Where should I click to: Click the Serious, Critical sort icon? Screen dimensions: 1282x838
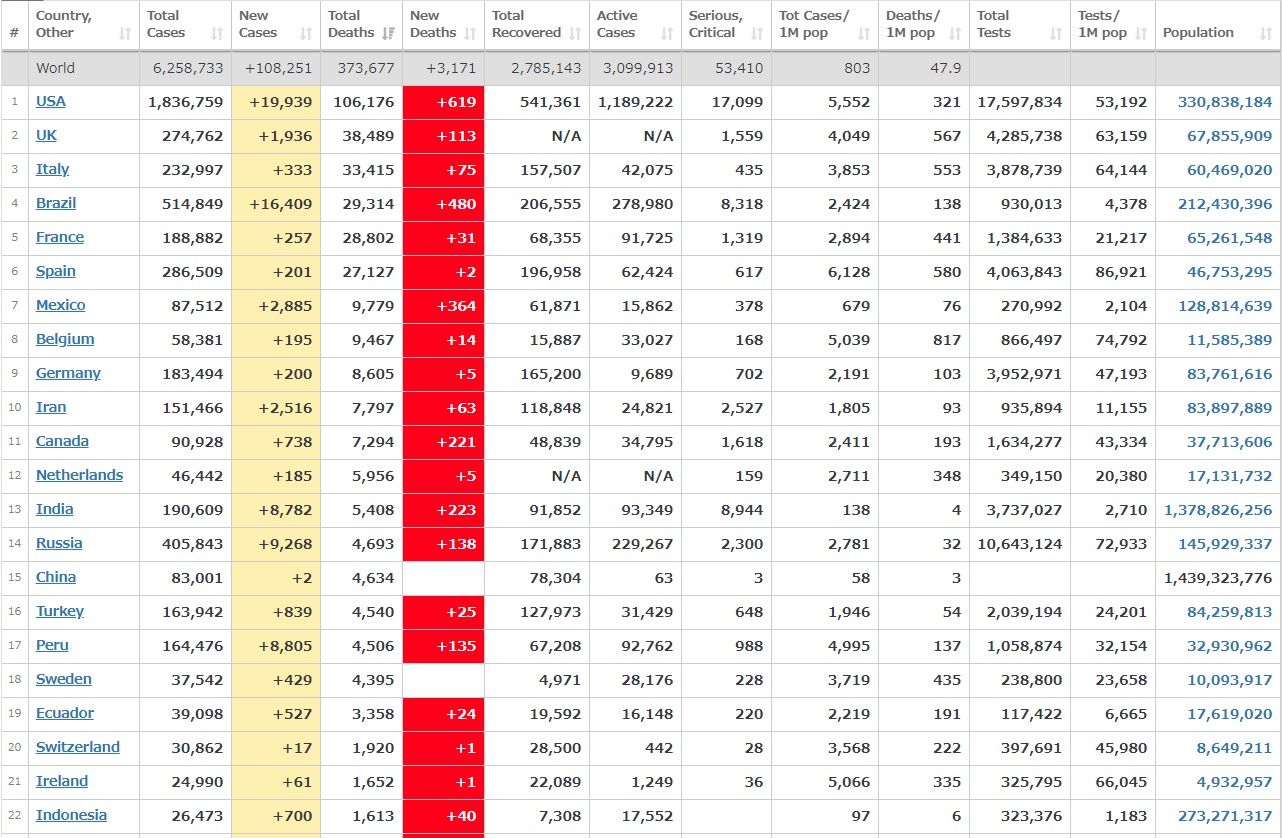click(x=757, y=33)
